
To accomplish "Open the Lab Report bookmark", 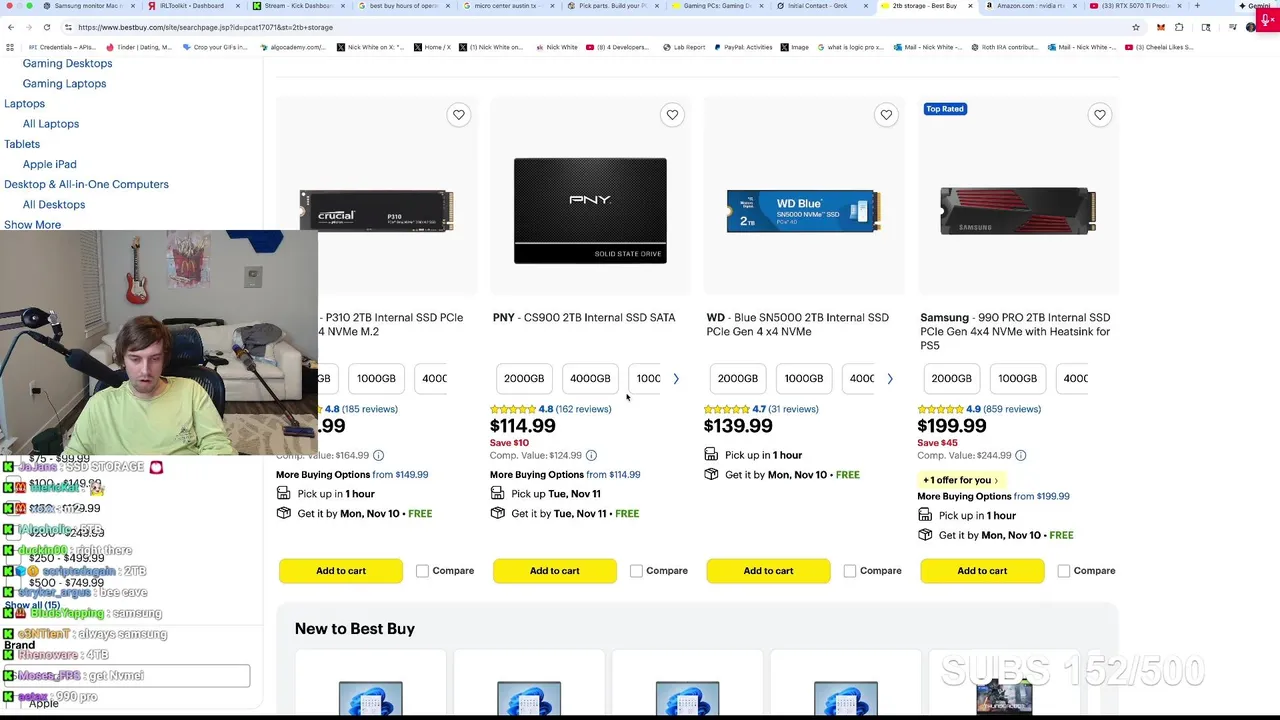I will point(684,47).
